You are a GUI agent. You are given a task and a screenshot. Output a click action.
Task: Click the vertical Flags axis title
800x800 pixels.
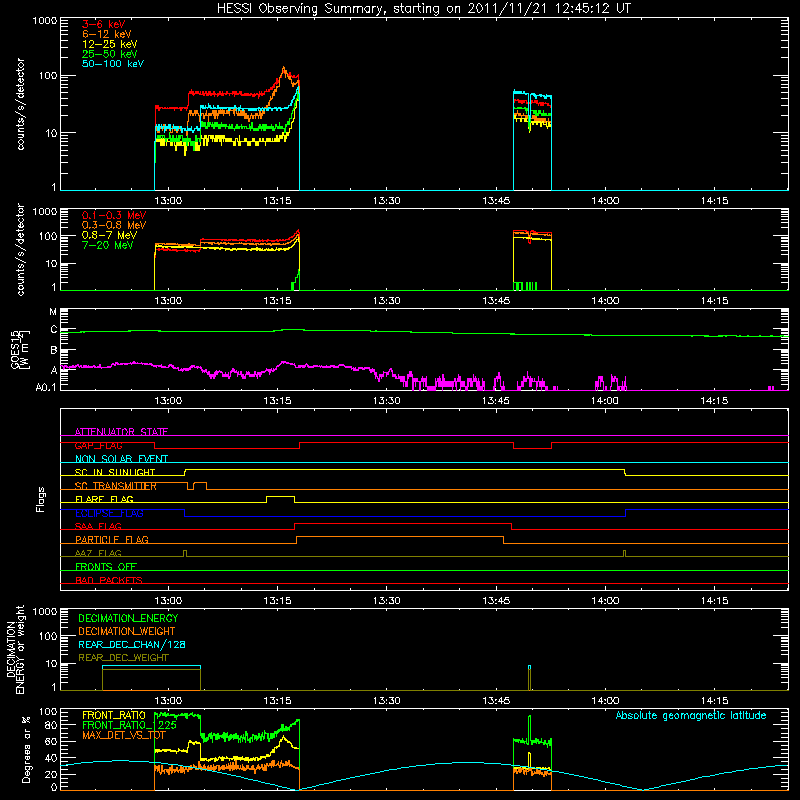coord(41,499)
